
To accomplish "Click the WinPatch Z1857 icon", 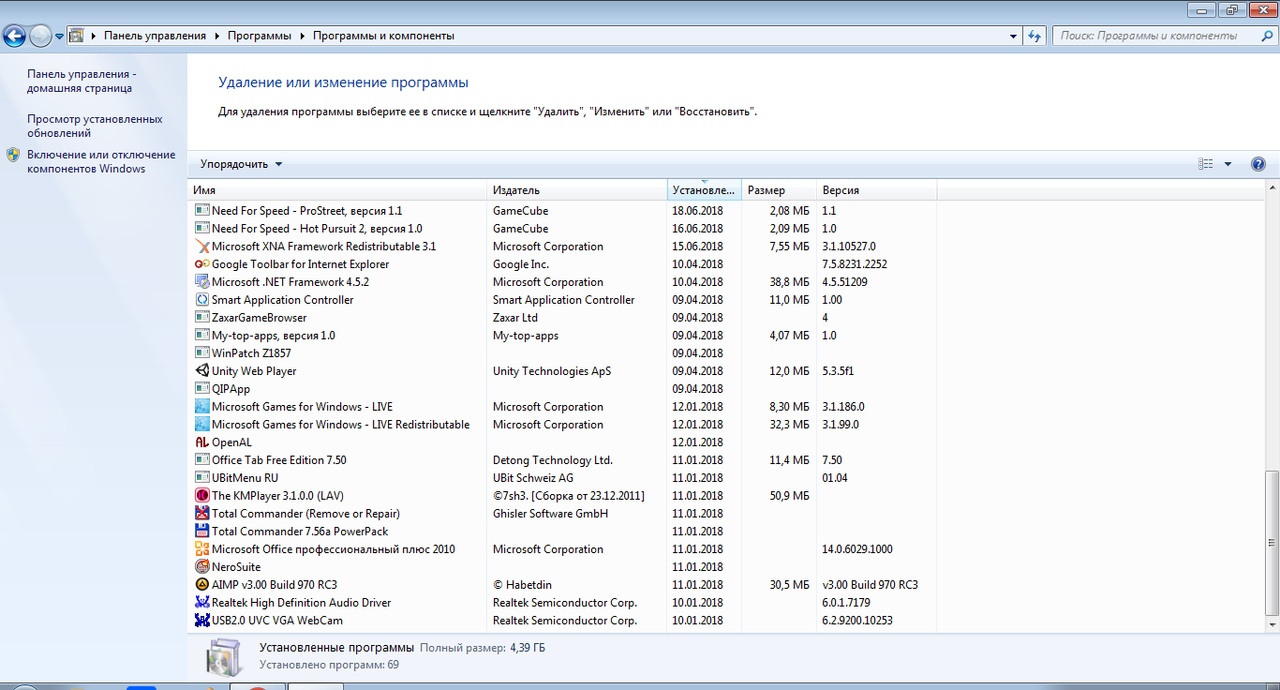I will click(202, 353).
